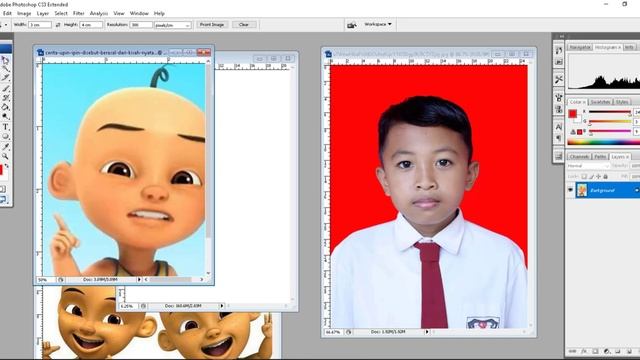Click the out-of-gamut warning triangle
This screenshot has width=640, height=360.
coord(573,132)
